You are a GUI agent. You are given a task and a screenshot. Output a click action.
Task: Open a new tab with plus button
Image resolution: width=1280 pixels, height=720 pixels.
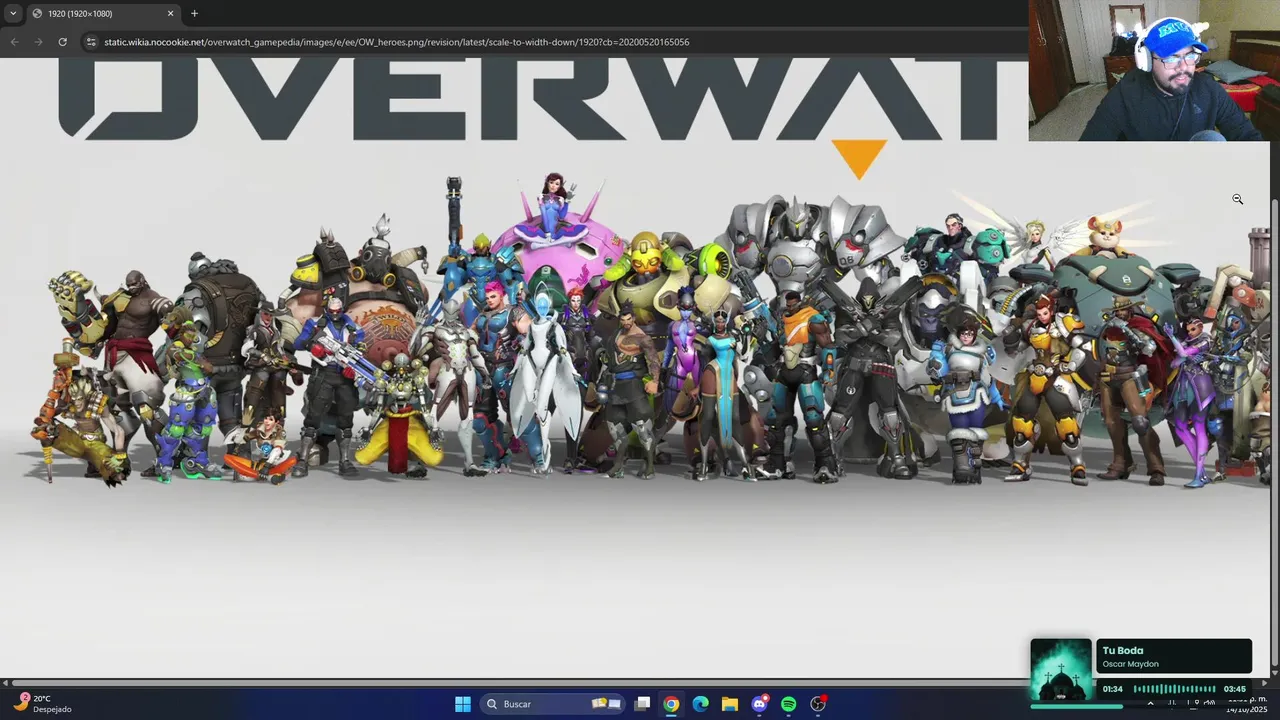click(x=194, y=13)
